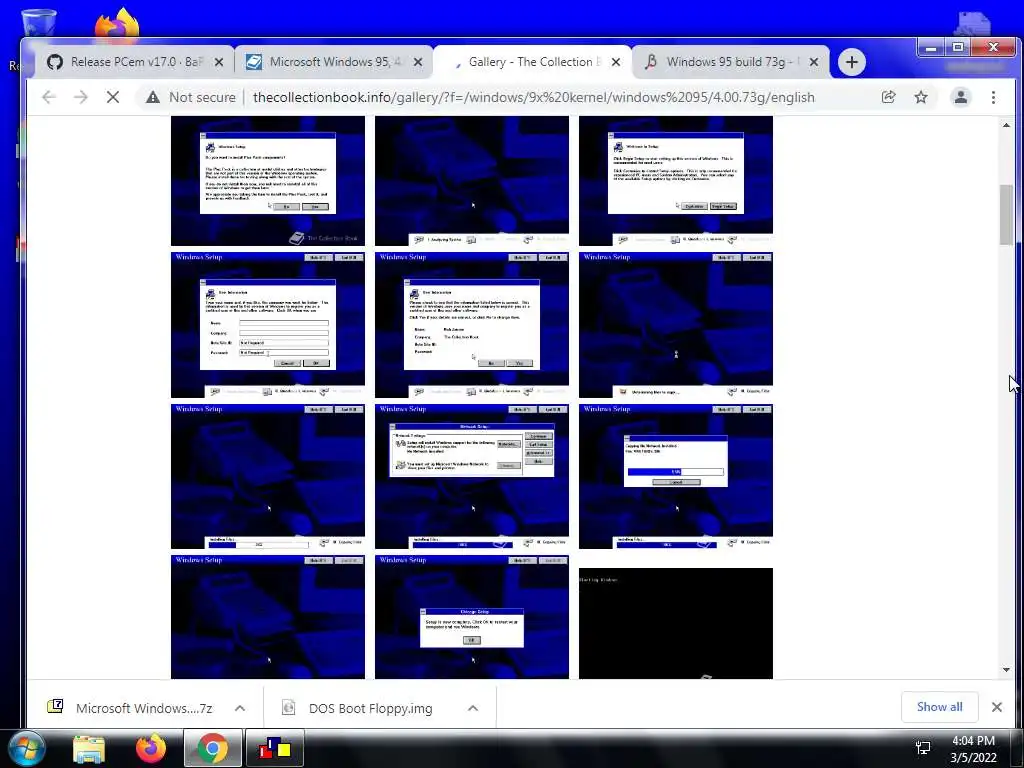
Task: Open thumbnail showing Determining files to copy
Action: [676, 325]
